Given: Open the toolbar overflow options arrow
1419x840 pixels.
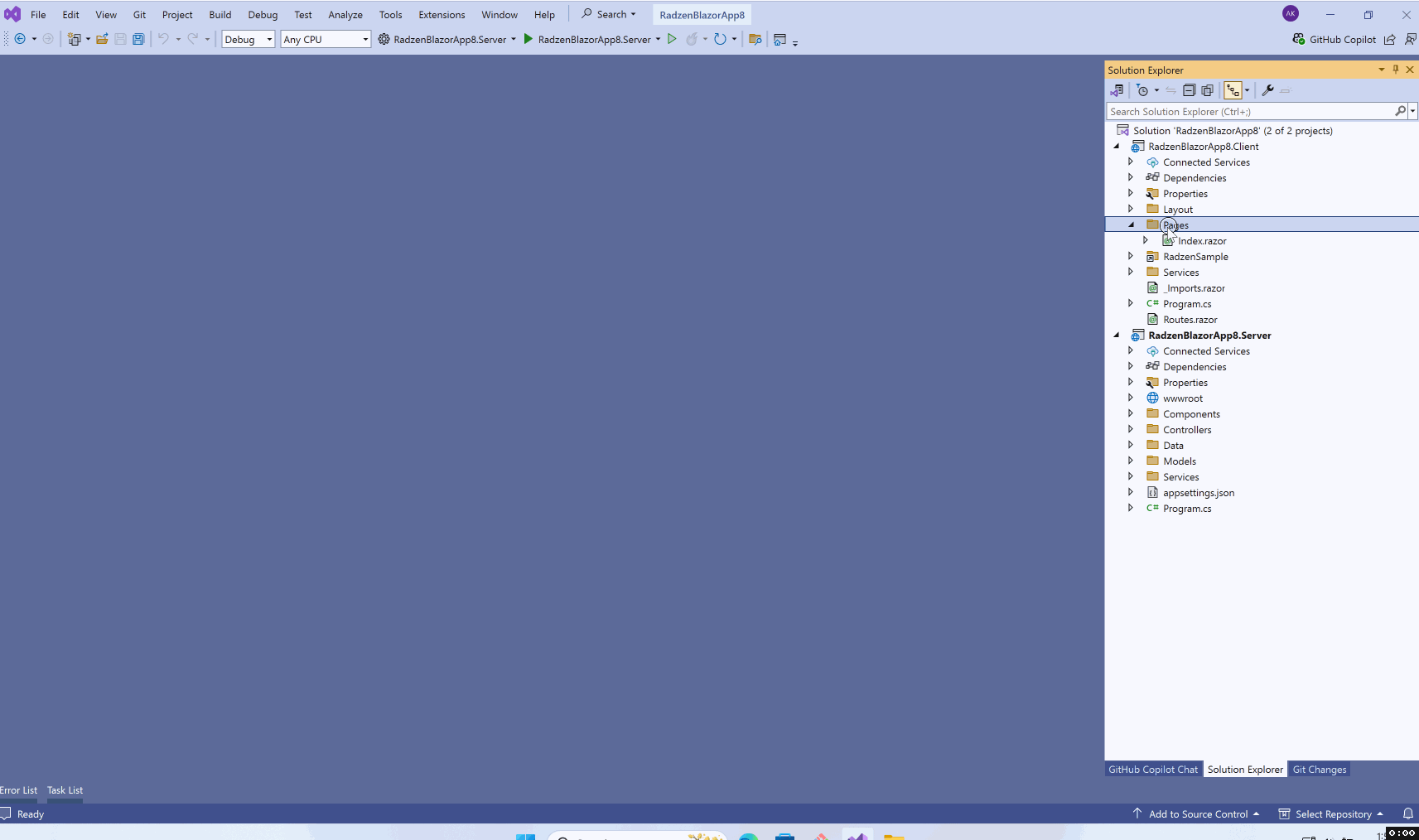Looking at the screenshot, I should 795,42.
